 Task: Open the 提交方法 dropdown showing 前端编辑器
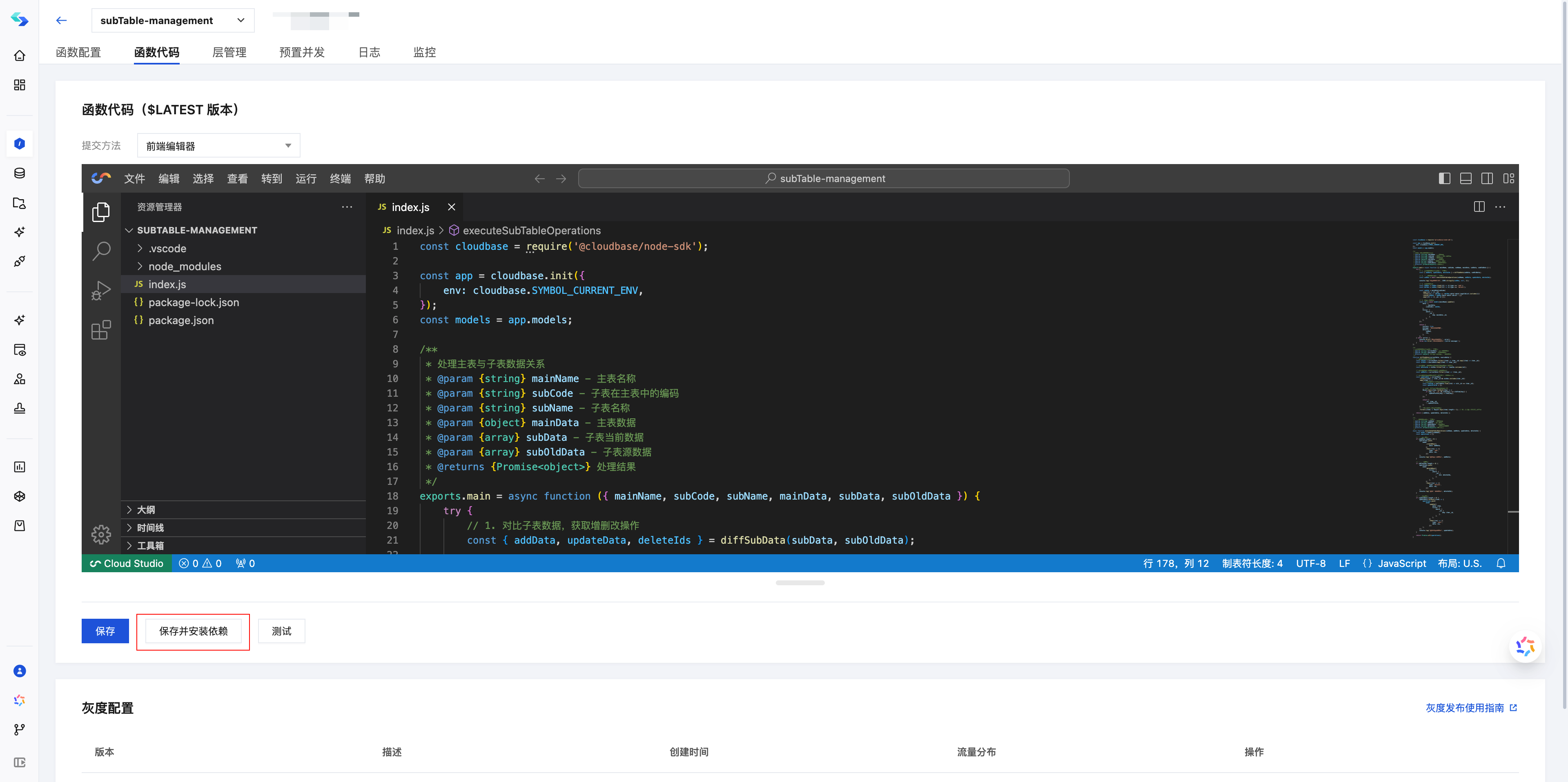point(218,145)
